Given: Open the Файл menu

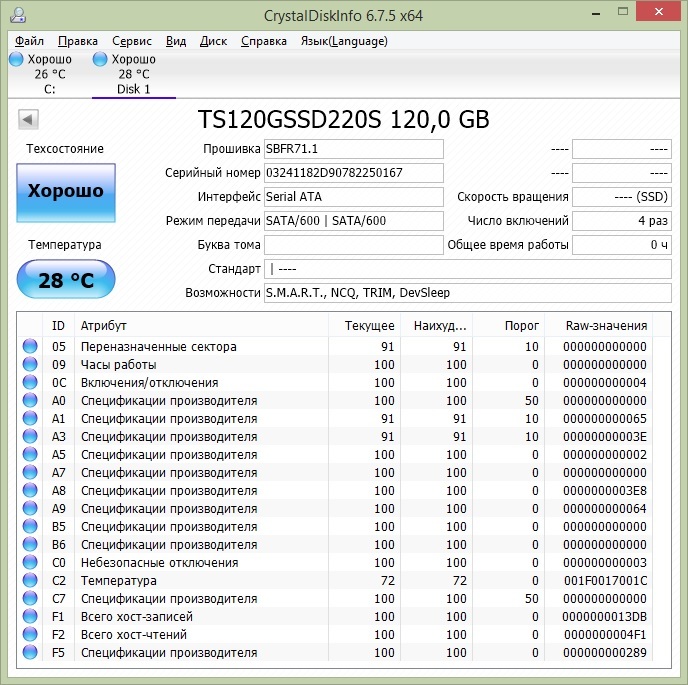Looking at the screenshot, I should tap(30, 41).
